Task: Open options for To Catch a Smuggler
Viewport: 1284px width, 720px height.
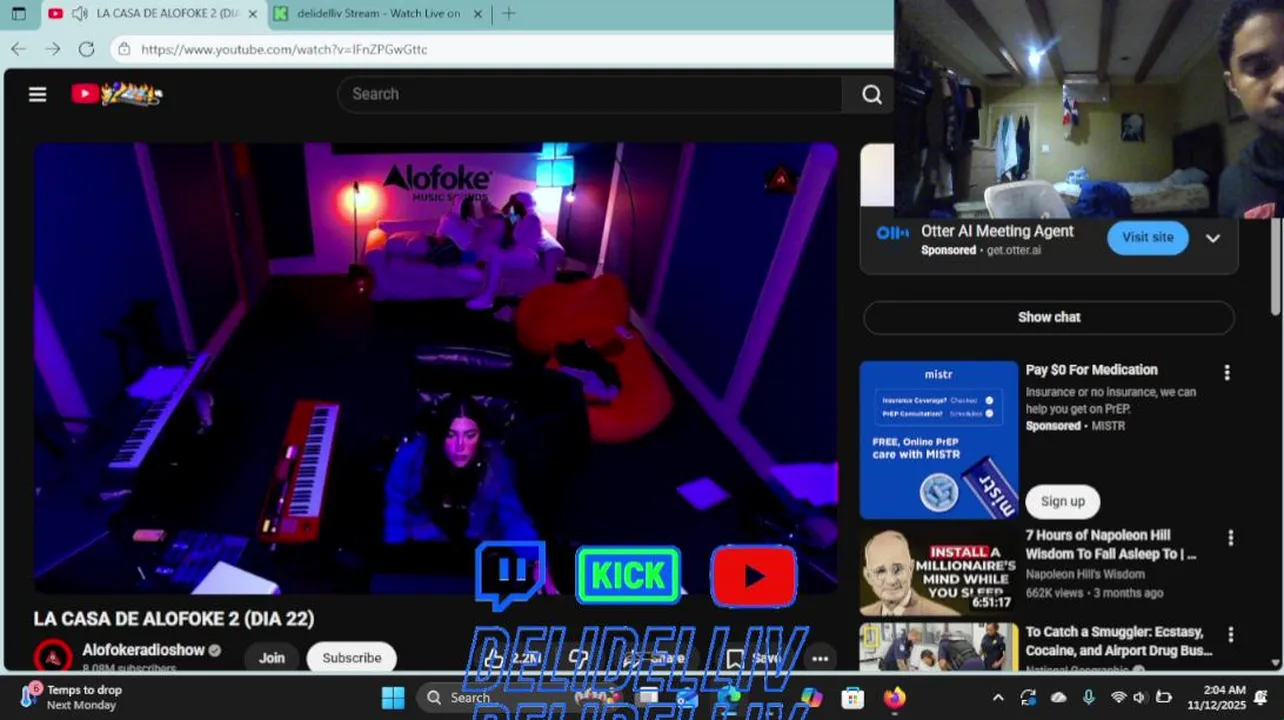Action: click(1230, 635)
